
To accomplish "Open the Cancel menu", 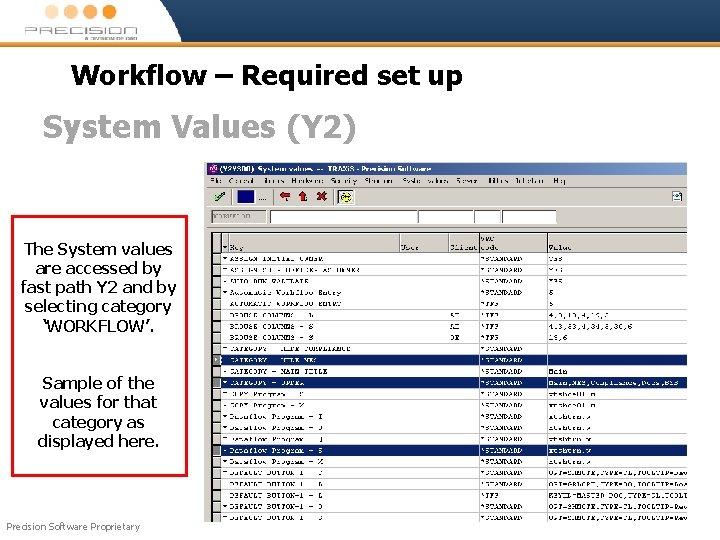I will click(x=241, y=180).
